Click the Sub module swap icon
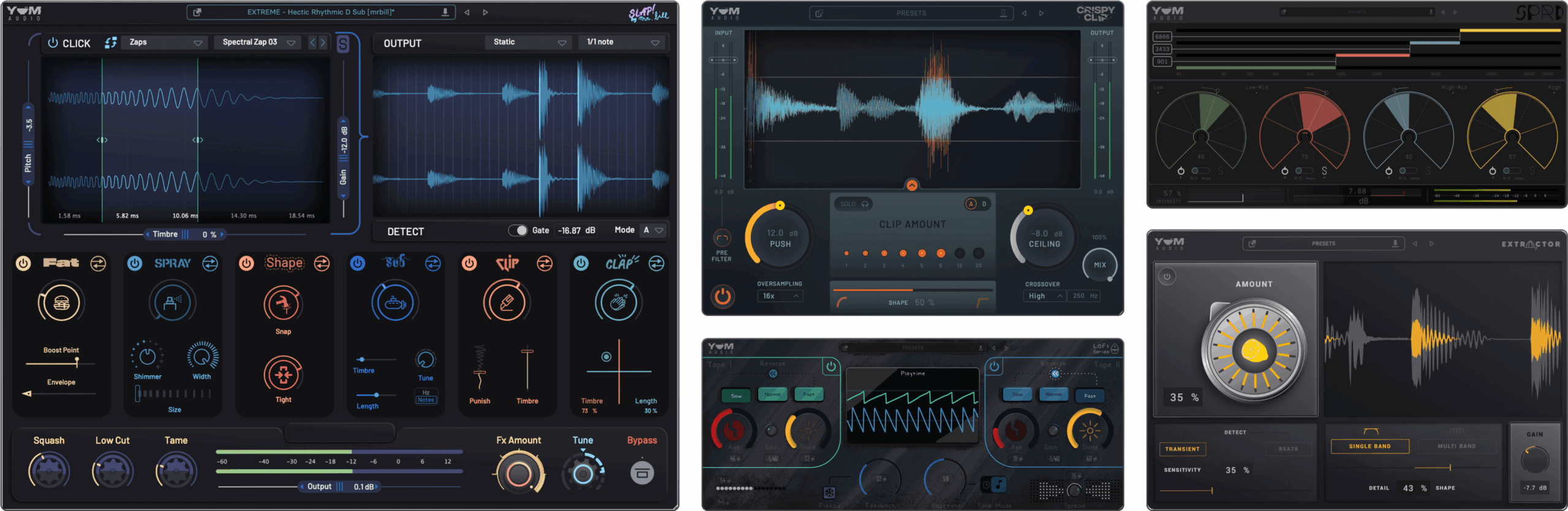The height and width of the screenshot is (511, 1568). [x=433, y=264]
